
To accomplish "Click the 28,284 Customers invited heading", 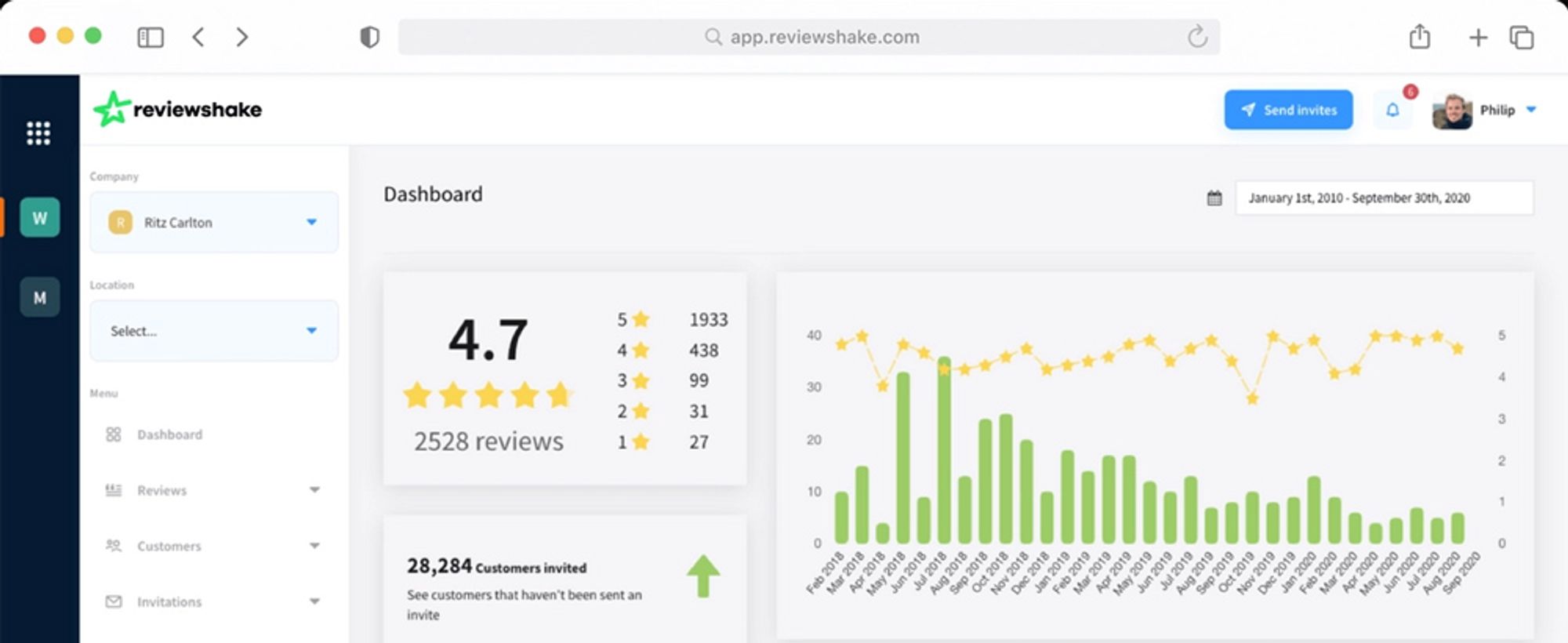I will [x=496, y=566].
